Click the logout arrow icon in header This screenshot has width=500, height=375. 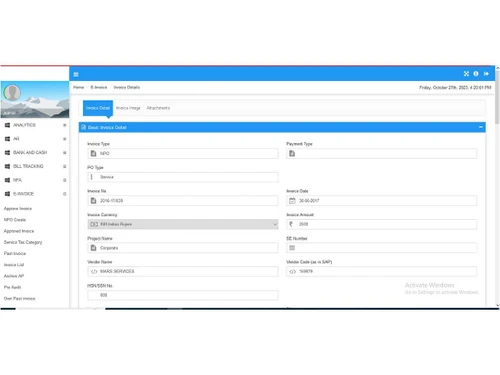(x=486, y=74)
